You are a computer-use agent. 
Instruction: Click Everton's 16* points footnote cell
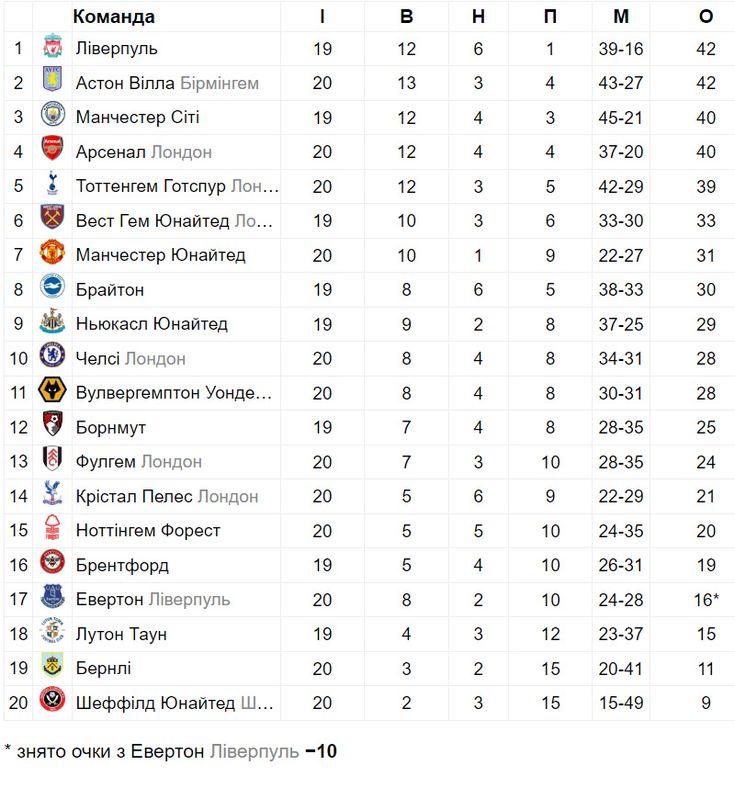point(706,600)
